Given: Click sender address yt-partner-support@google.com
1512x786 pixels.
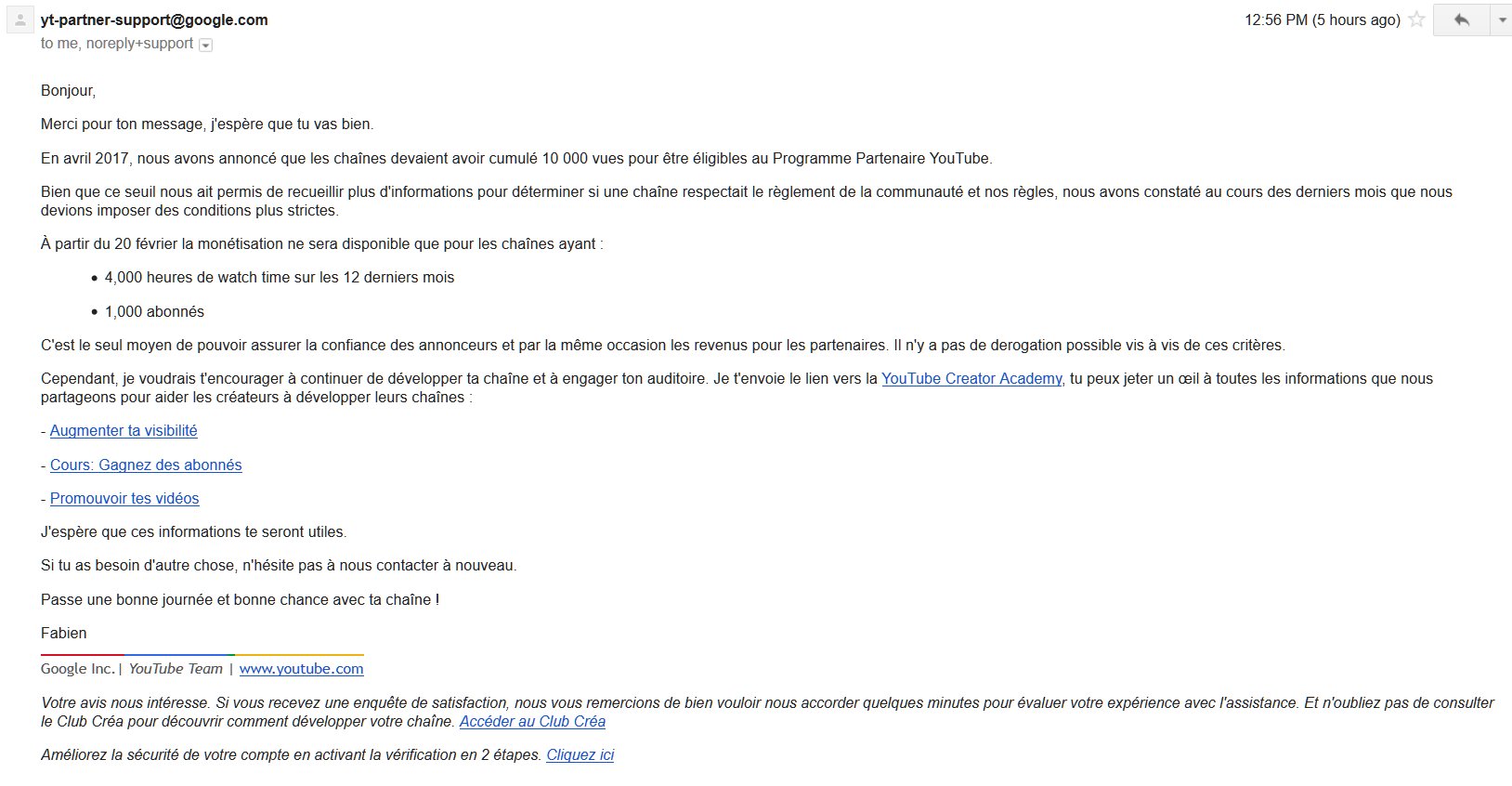Looking at the screenshot, I should [x=154, y=20].
